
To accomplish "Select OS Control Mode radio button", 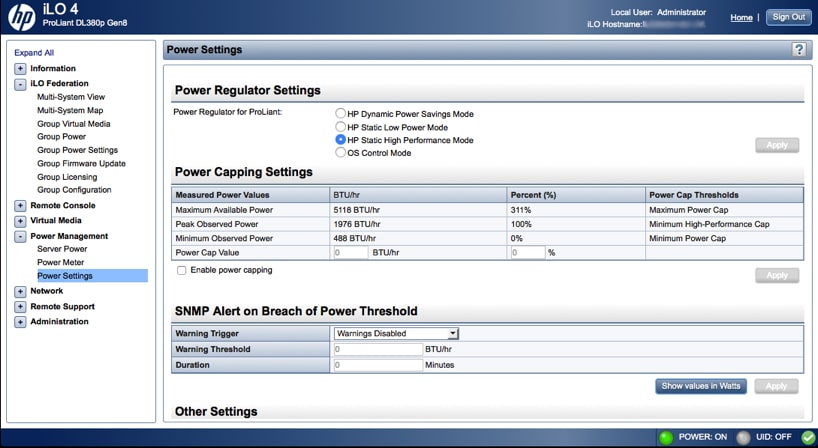I will (x=340, y=152).
